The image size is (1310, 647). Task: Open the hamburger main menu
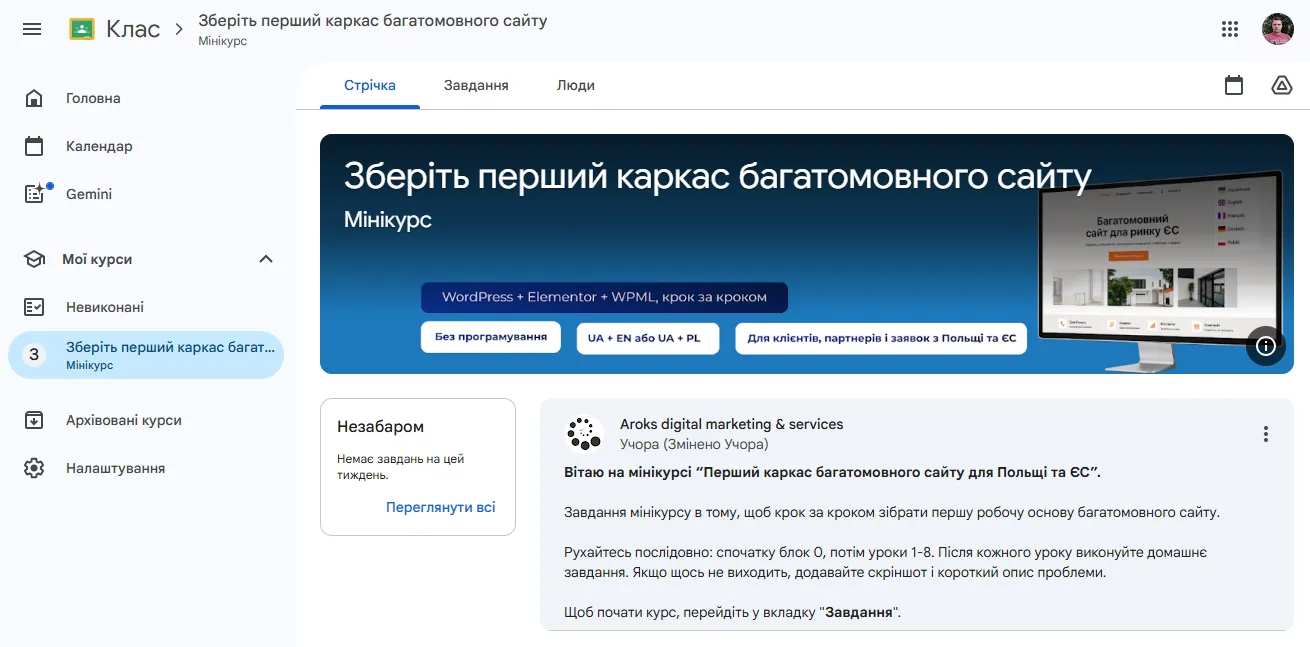click(x=32, y=29)
